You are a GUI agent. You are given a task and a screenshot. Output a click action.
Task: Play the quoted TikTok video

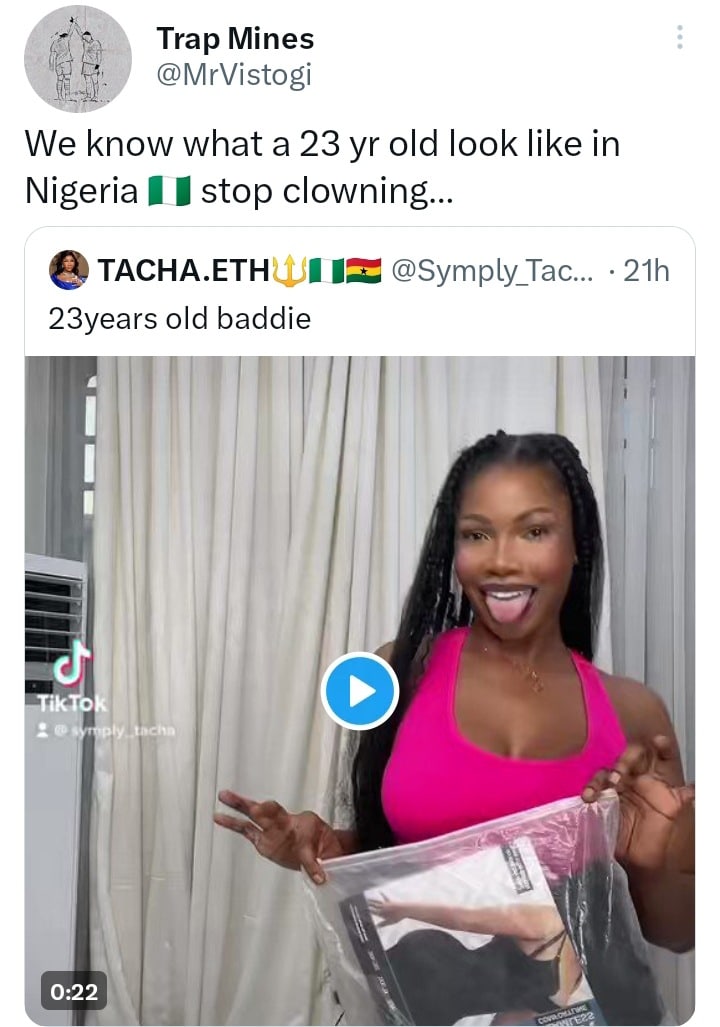pos(360,690)
